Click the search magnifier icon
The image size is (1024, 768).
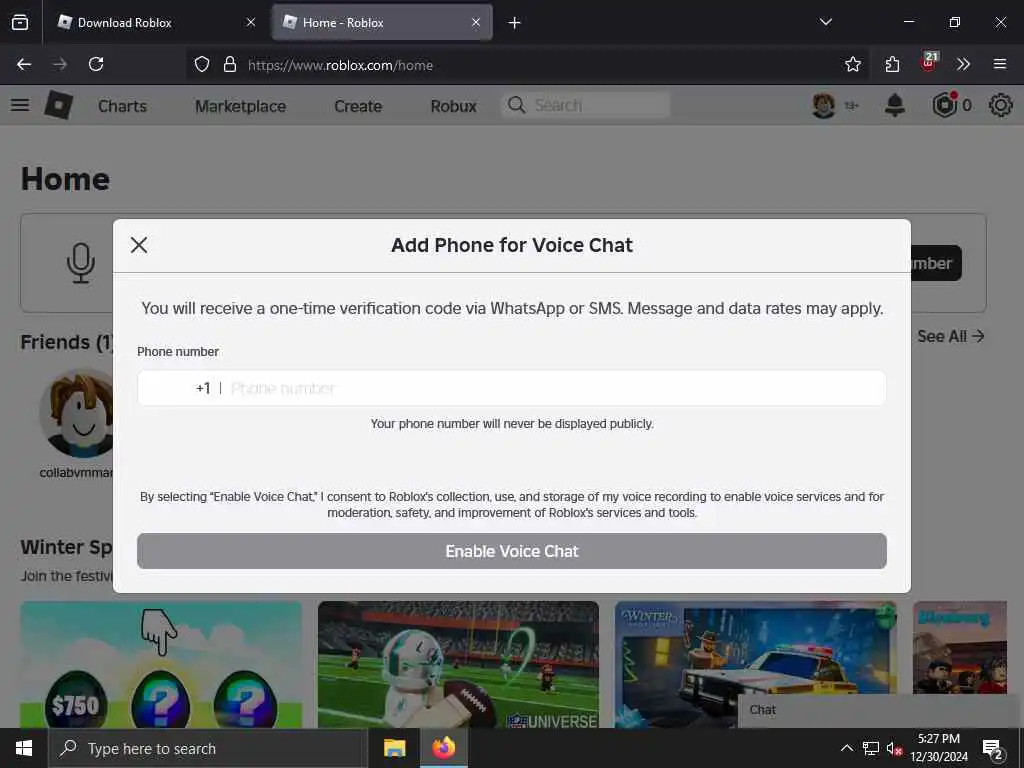pyautogui.click(x=516, y=105)
